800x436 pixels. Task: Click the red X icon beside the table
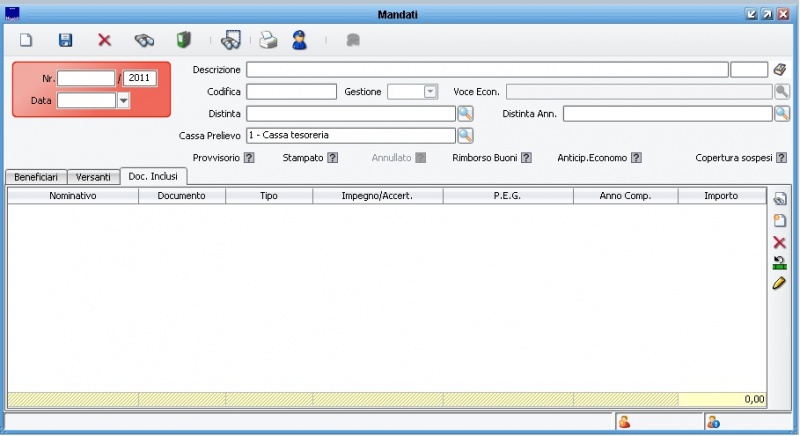[x=780, y=242]
